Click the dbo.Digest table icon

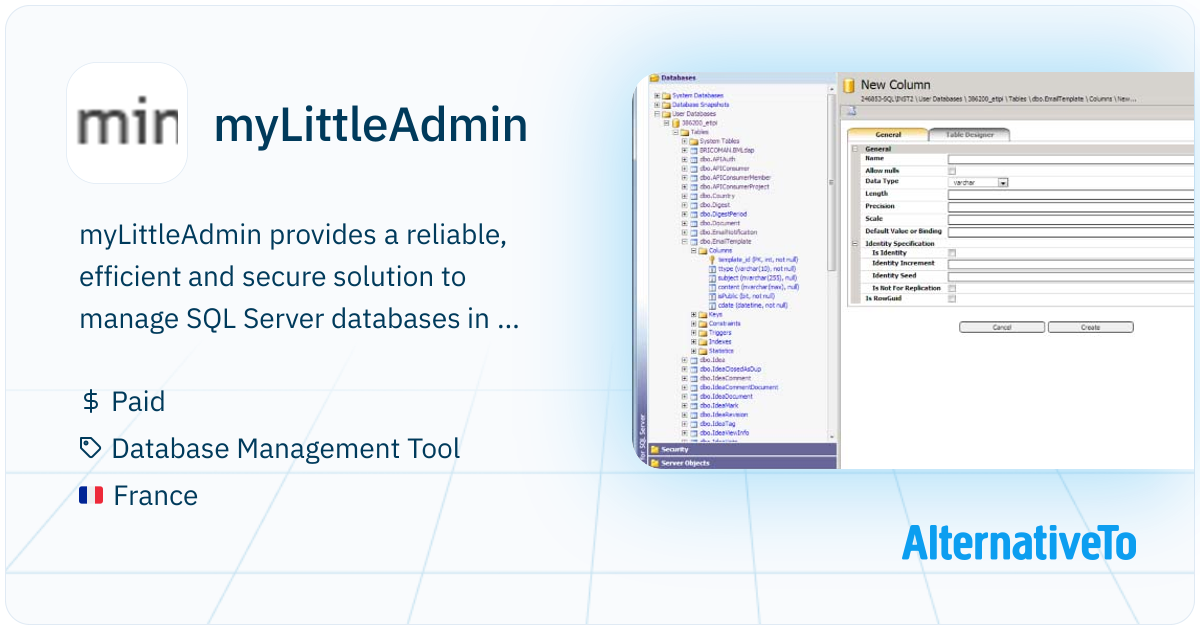(x=694, y=205)
